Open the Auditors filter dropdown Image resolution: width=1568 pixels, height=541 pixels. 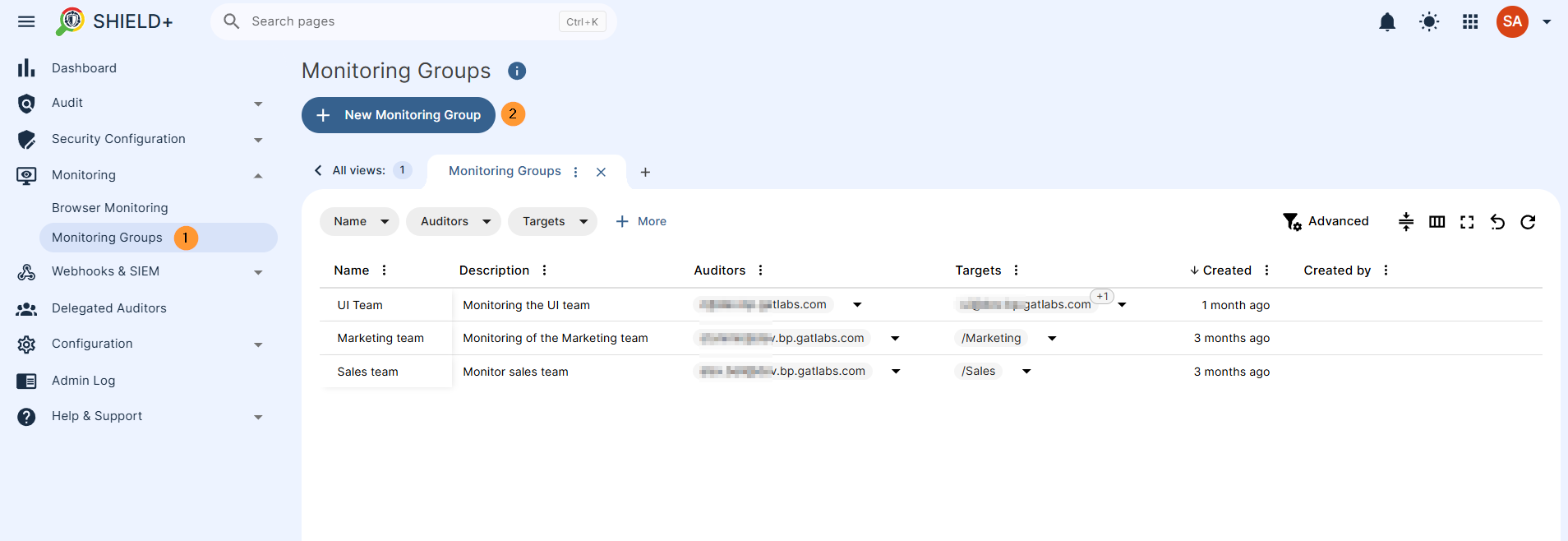point(454,221)
